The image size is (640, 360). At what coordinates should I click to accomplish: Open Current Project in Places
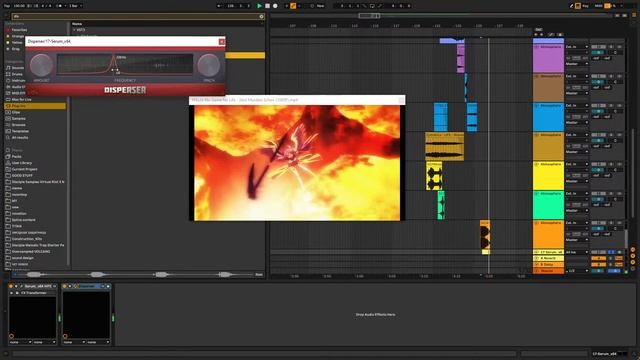24,169
